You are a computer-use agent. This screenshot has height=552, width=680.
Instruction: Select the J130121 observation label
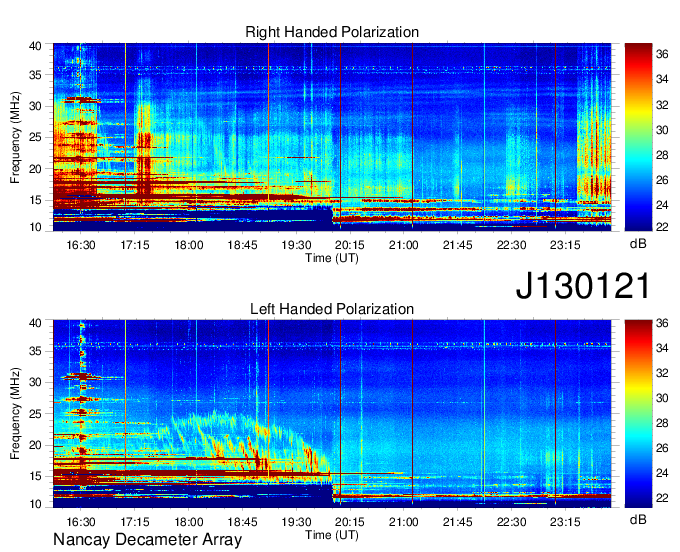point(583,285)
